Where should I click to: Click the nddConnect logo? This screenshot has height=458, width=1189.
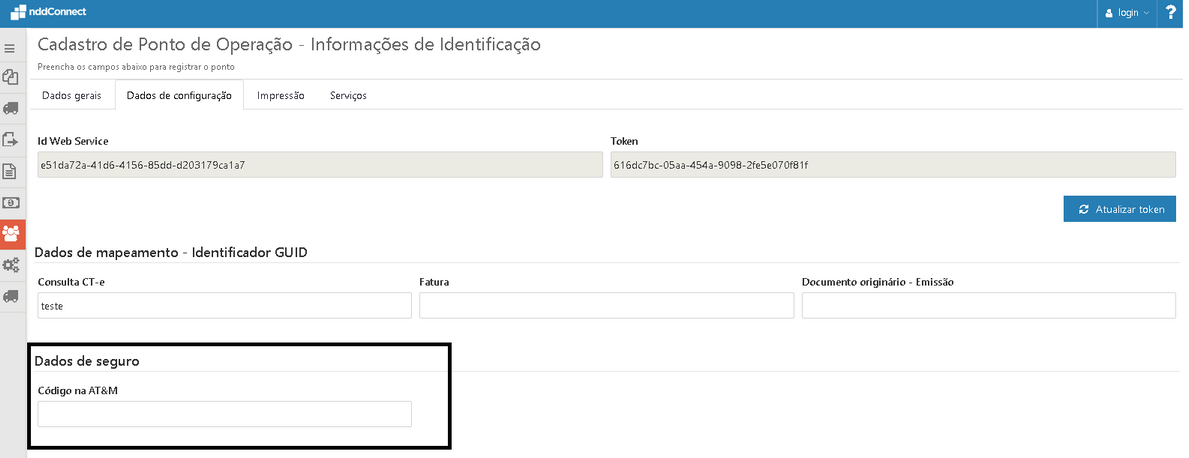[48, 12]
